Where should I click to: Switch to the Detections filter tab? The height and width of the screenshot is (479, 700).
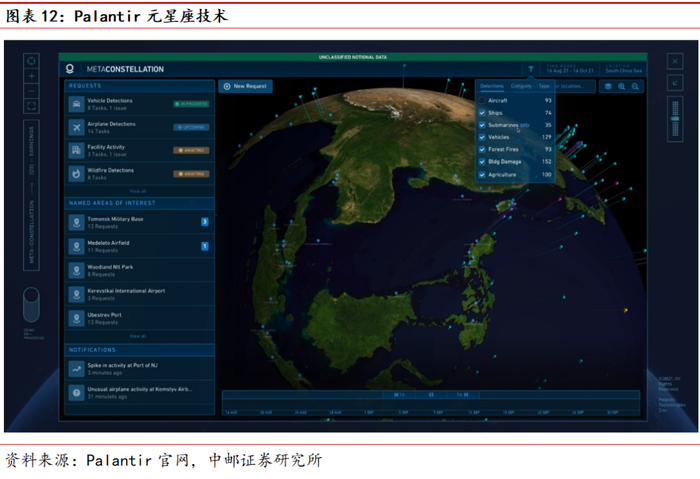492,86
